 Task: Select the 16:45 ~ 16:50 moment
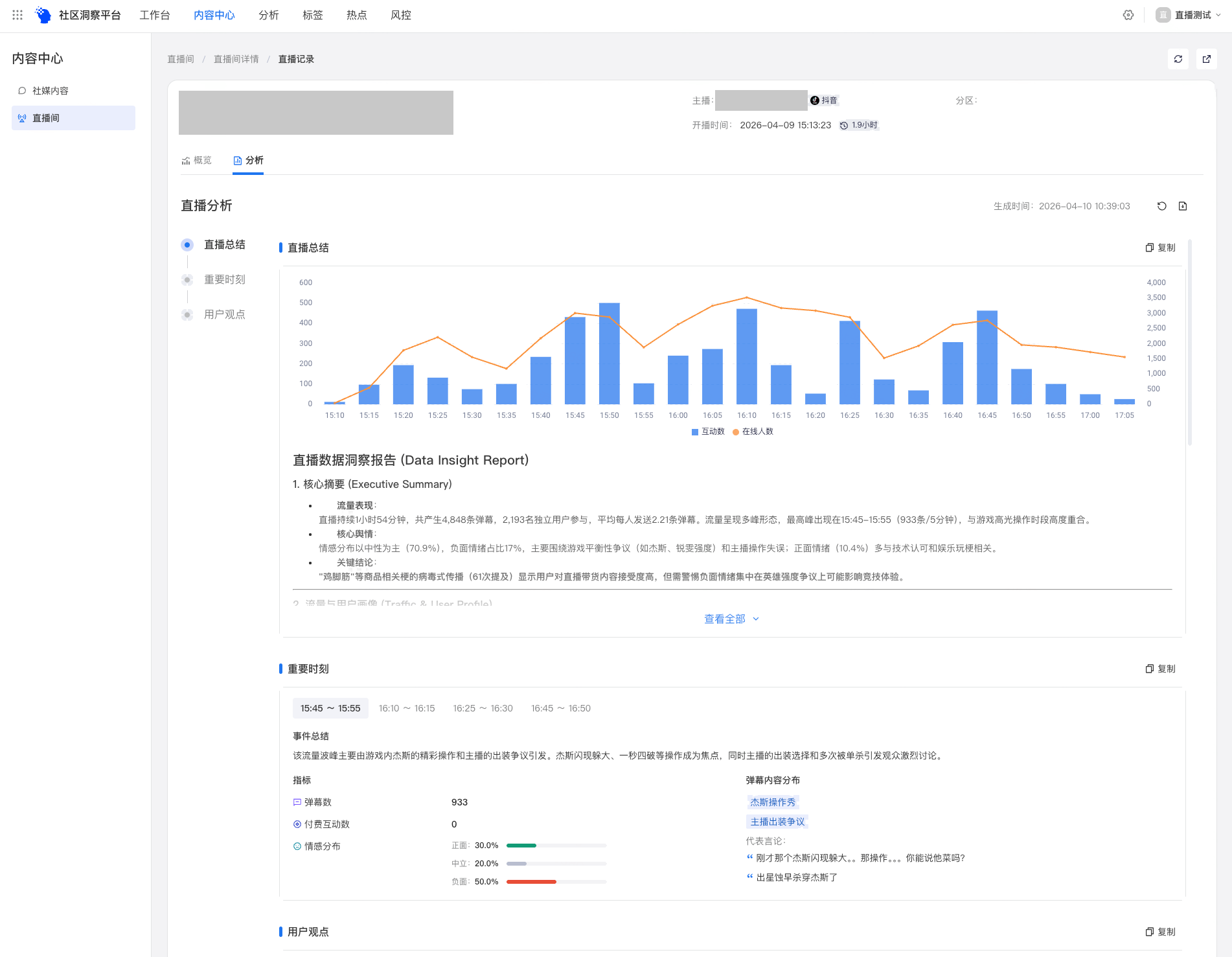point(561,708)
